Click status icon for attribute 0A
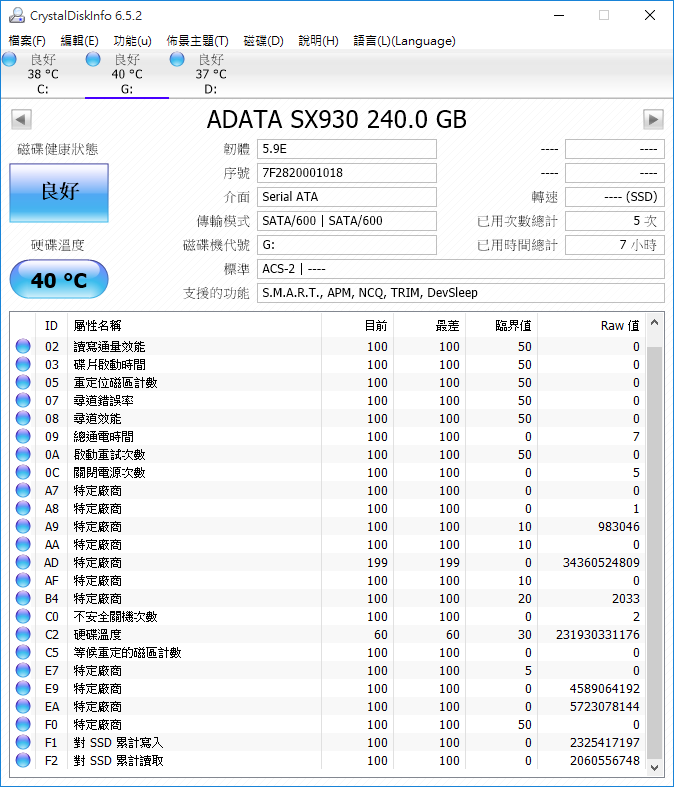Image resolution: width=674 pixels, height=787 pixels. tap(23, 454)
